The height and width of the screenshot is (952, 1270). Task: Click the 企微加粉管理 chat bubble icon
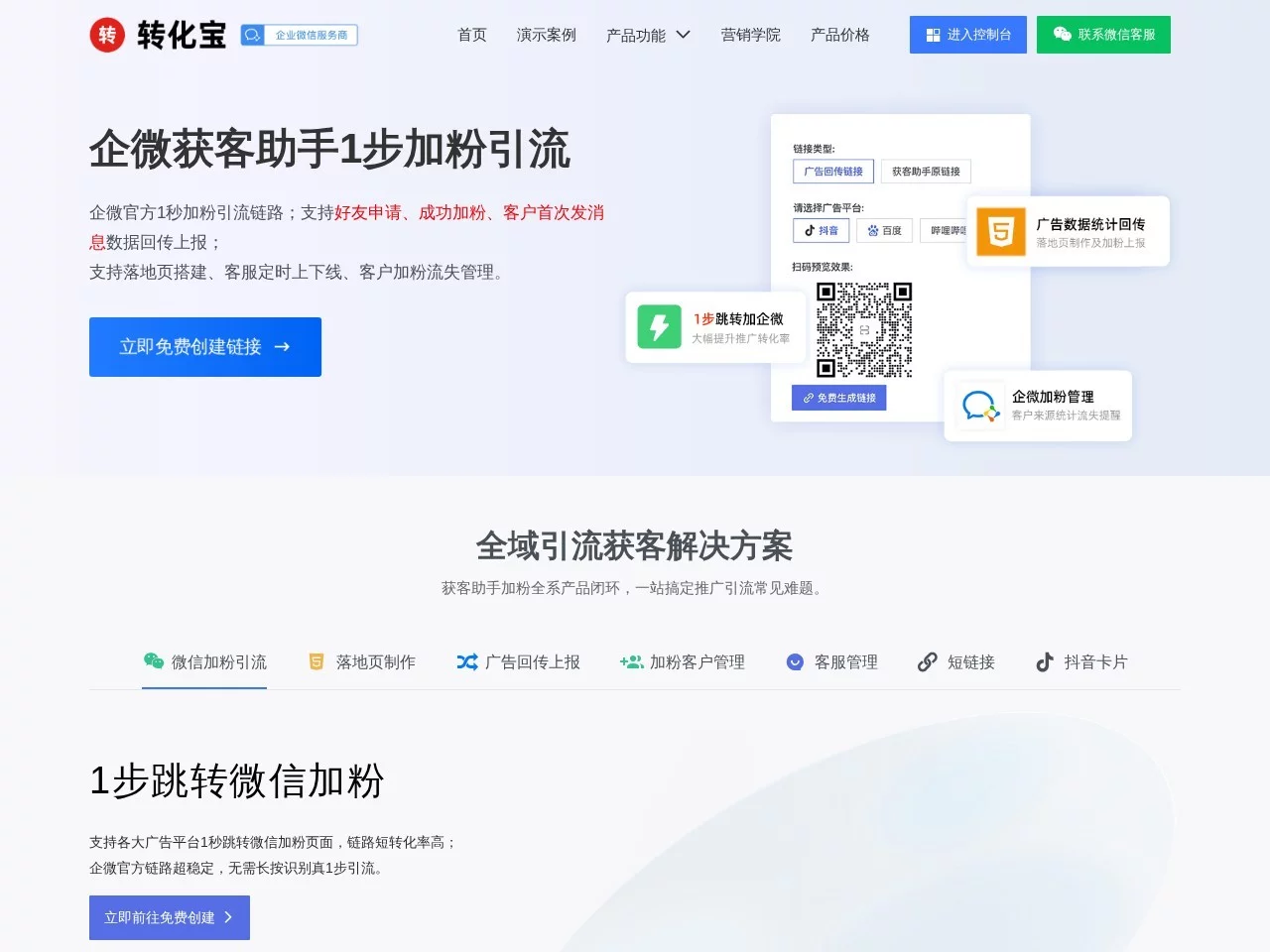click(980, 406)
